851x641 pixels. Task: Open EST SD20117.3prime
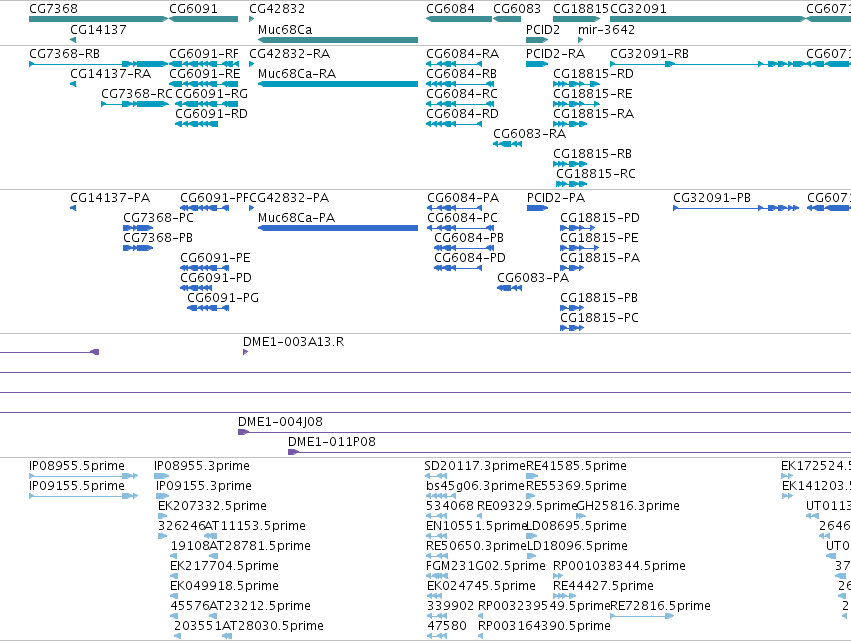(x=475, y=466)
